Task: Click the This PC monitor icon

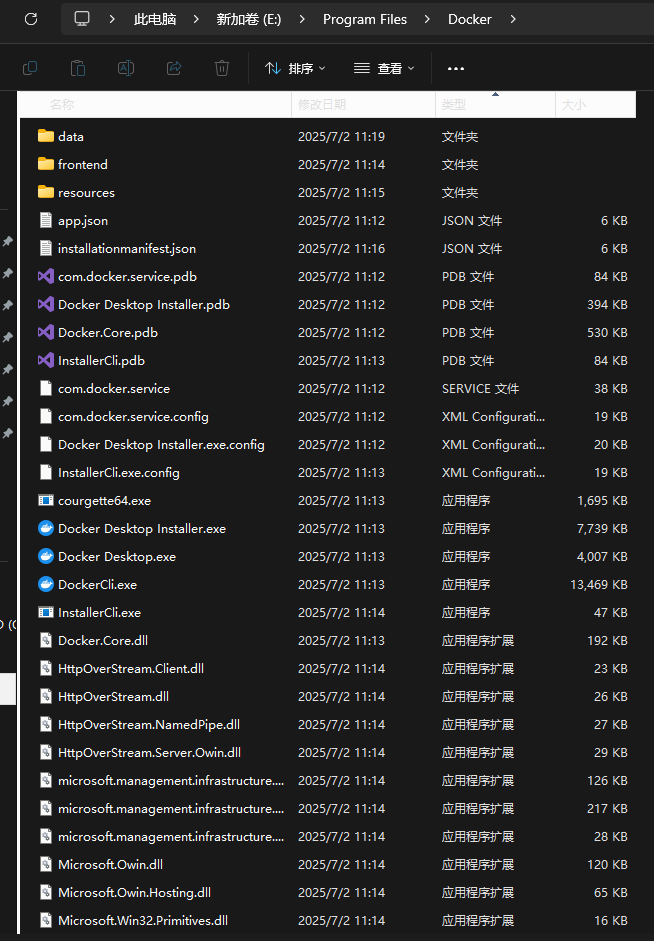Action: (x=82, y=19)
